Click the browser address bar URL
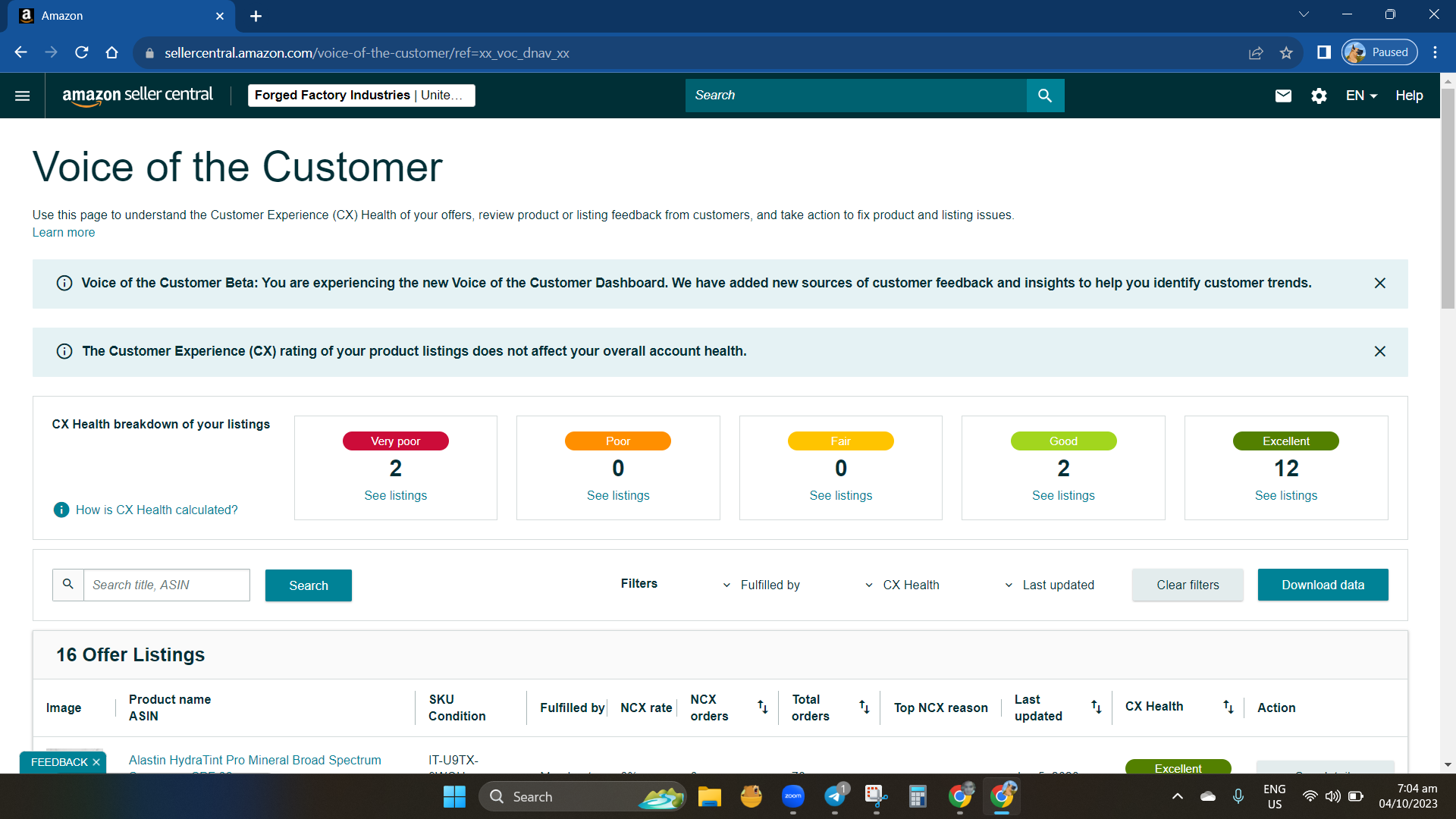 tap(367, 53)
